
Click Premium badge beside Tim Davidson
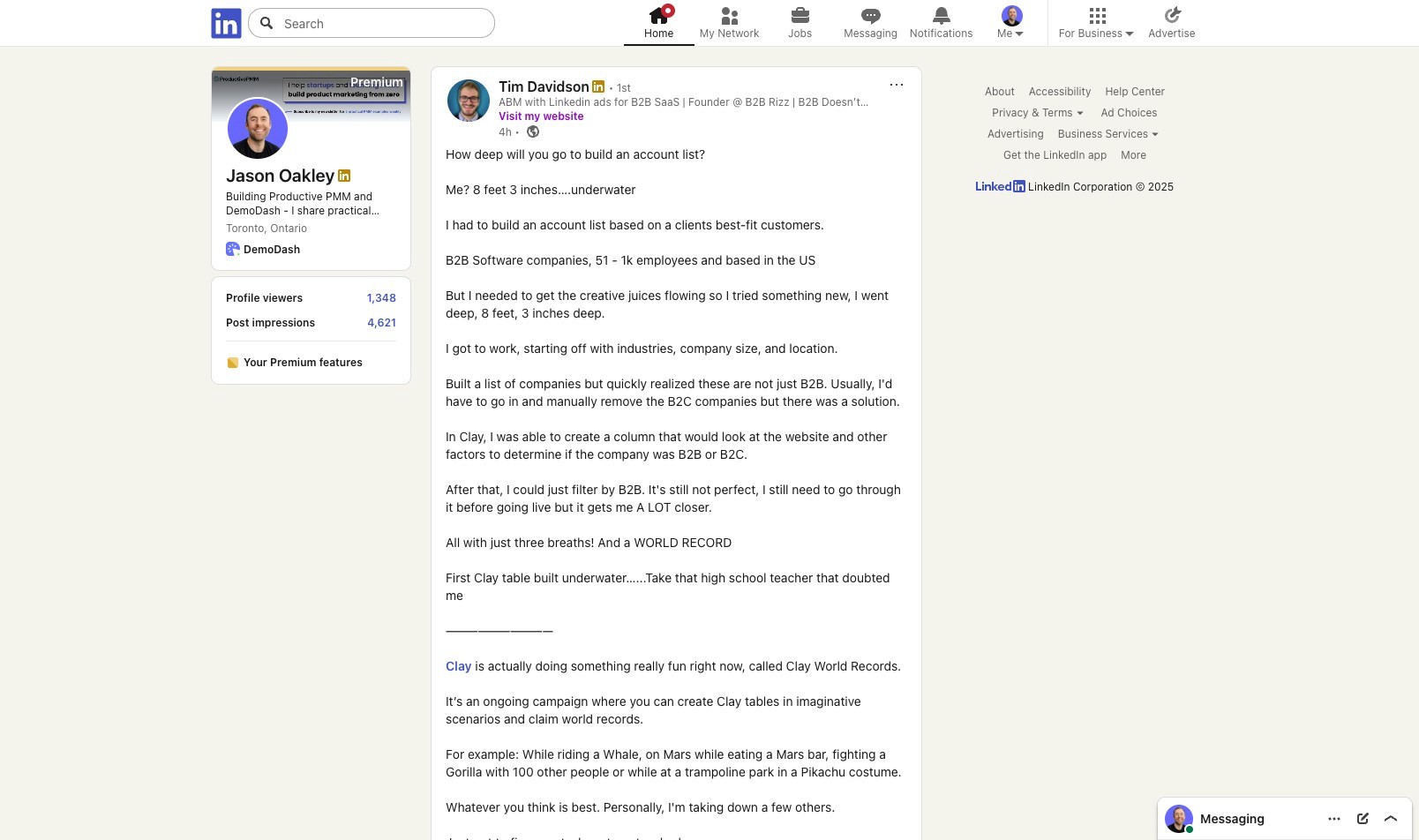coord(598,86)
